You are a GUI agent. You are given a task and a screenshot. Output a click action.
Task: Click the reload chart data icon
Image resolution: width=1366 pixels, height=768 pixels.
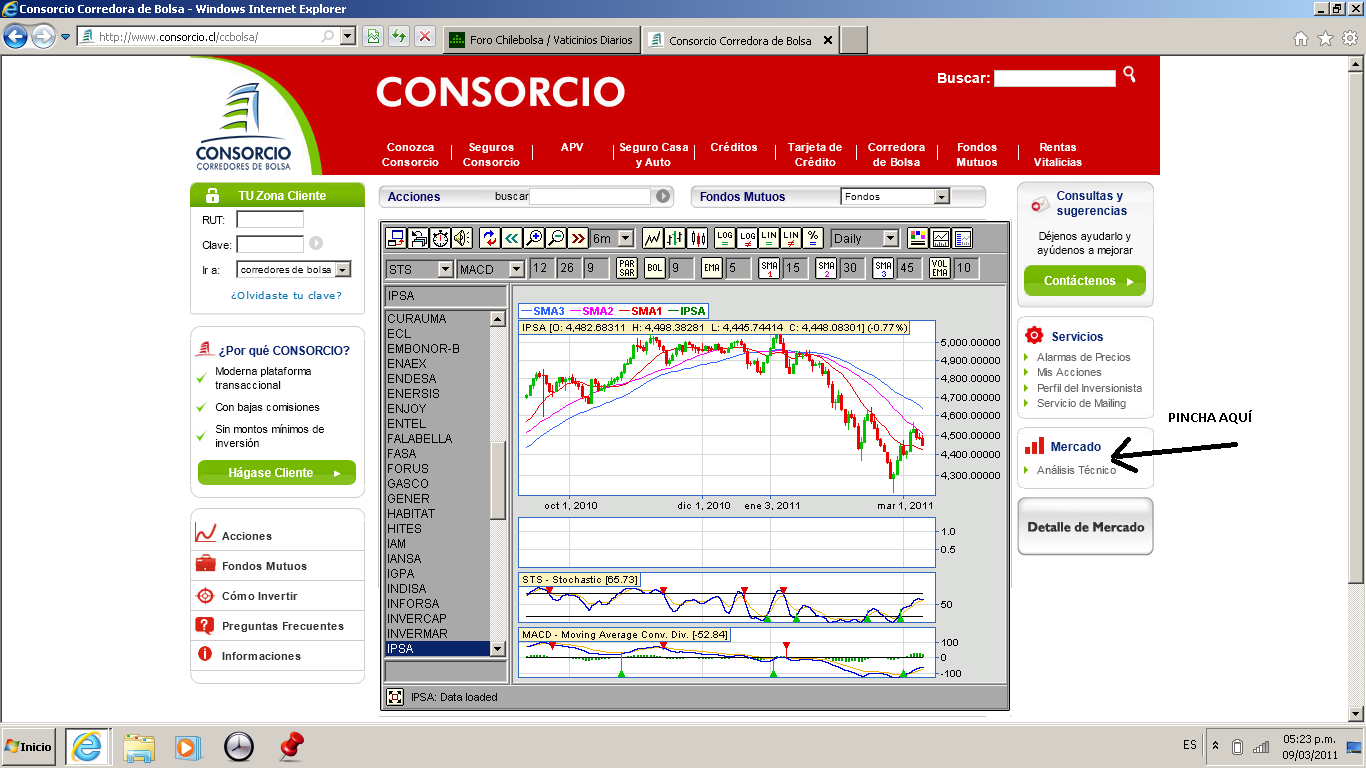point(490,238)
